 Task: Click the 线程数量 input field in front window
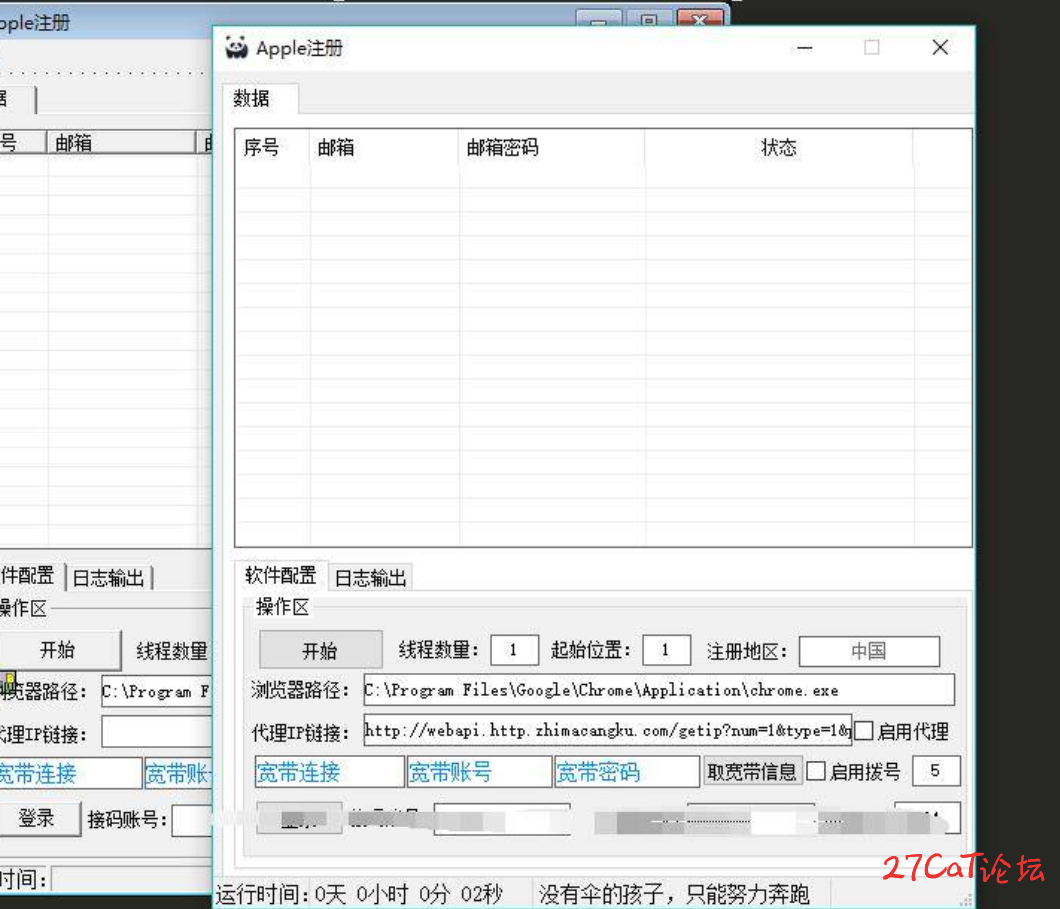point(514,650)
